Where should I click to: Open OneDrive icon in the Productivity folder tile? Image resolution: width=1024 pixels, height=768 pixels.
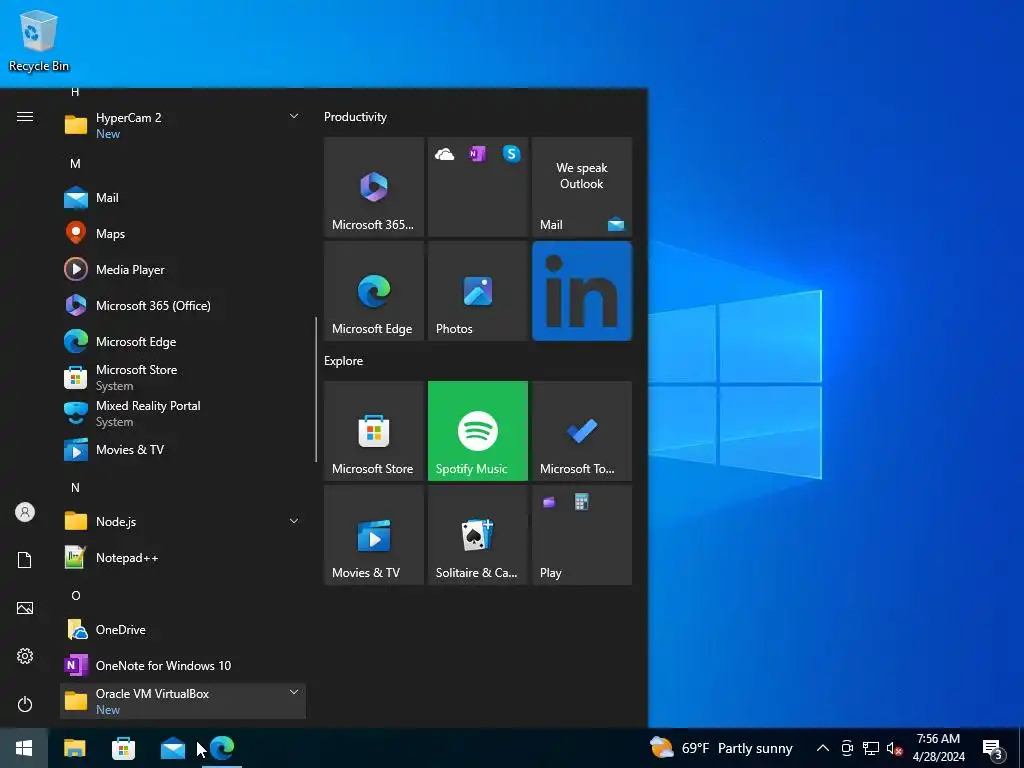pos(445,154)
